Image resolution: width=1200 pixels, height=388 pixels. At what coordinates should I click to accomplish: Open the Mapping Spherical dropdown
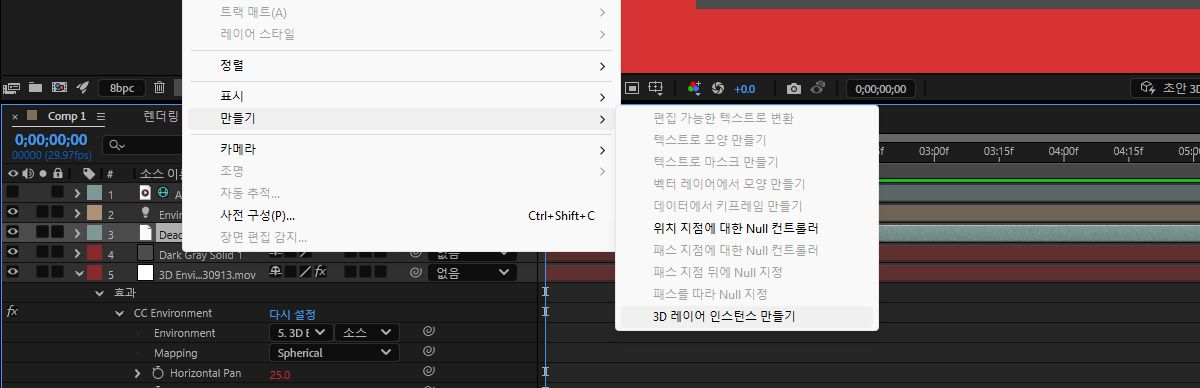pyautogui.click(x=334, y=353)
